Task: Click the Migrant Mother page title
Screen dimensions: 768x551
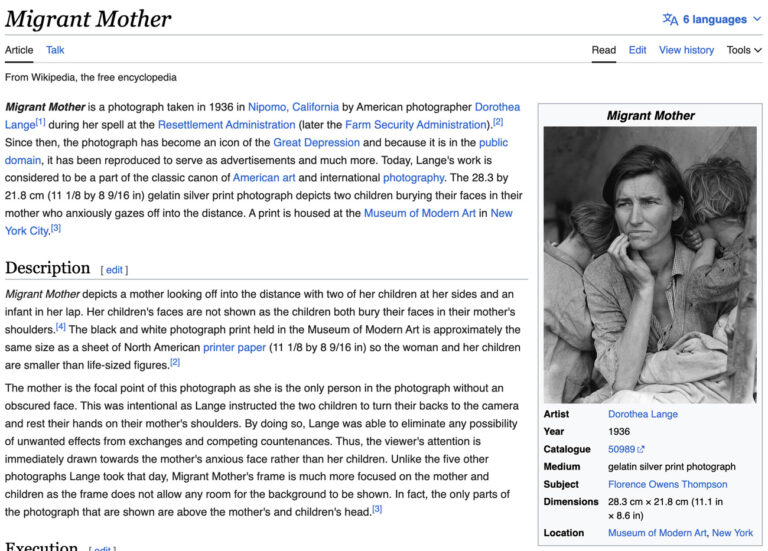Action: 88,20
